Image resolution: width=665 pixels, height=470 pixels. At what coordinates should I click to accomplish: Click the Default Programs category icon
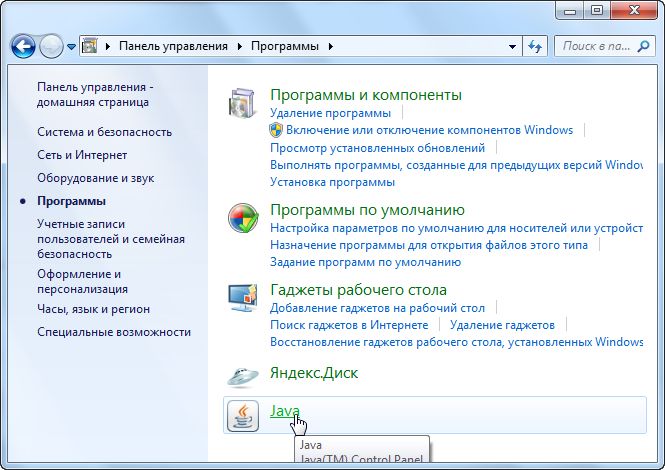tap(244, 219)
